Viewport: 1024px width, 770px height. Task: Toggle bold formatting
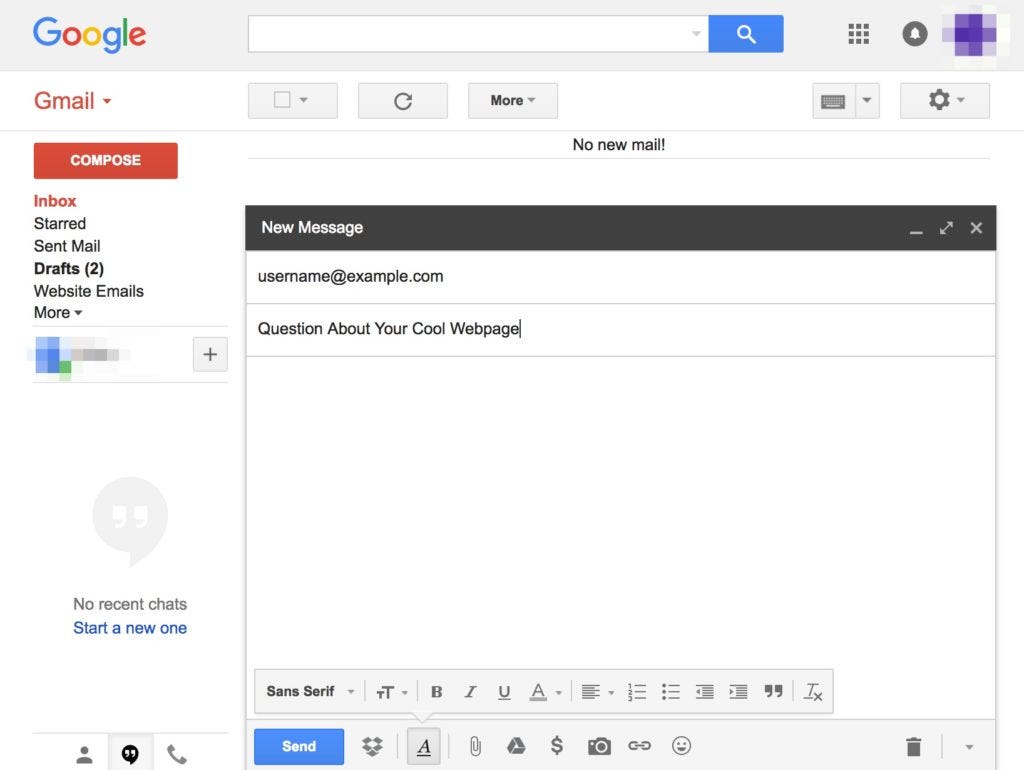(x=437, y=692)
